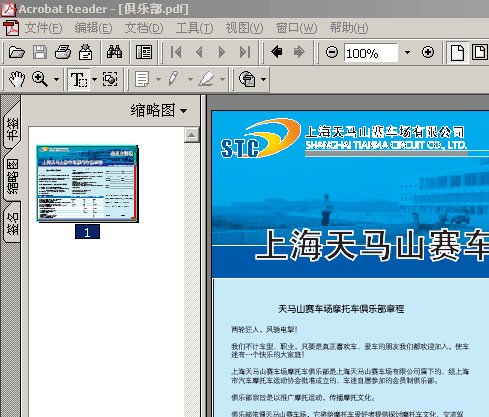Select the Zoom In magnifier tool

tap(40, 79)
